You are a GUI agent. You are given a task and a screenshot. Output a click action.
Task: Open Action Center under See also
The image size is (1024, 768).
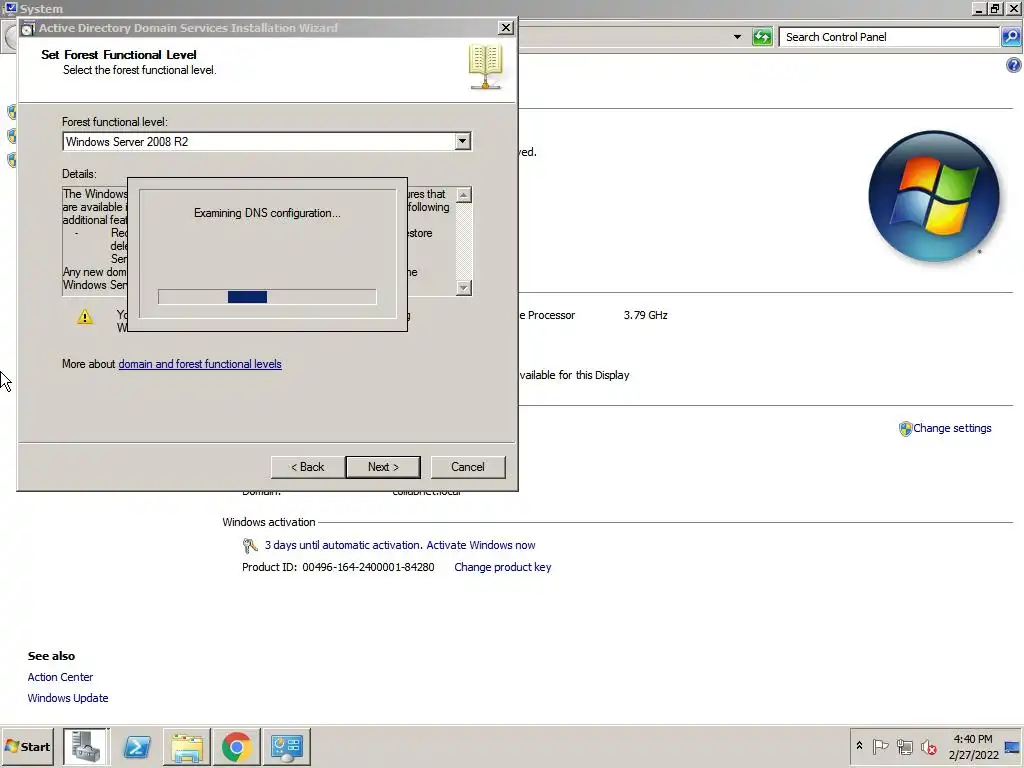[x=60, y=677]
